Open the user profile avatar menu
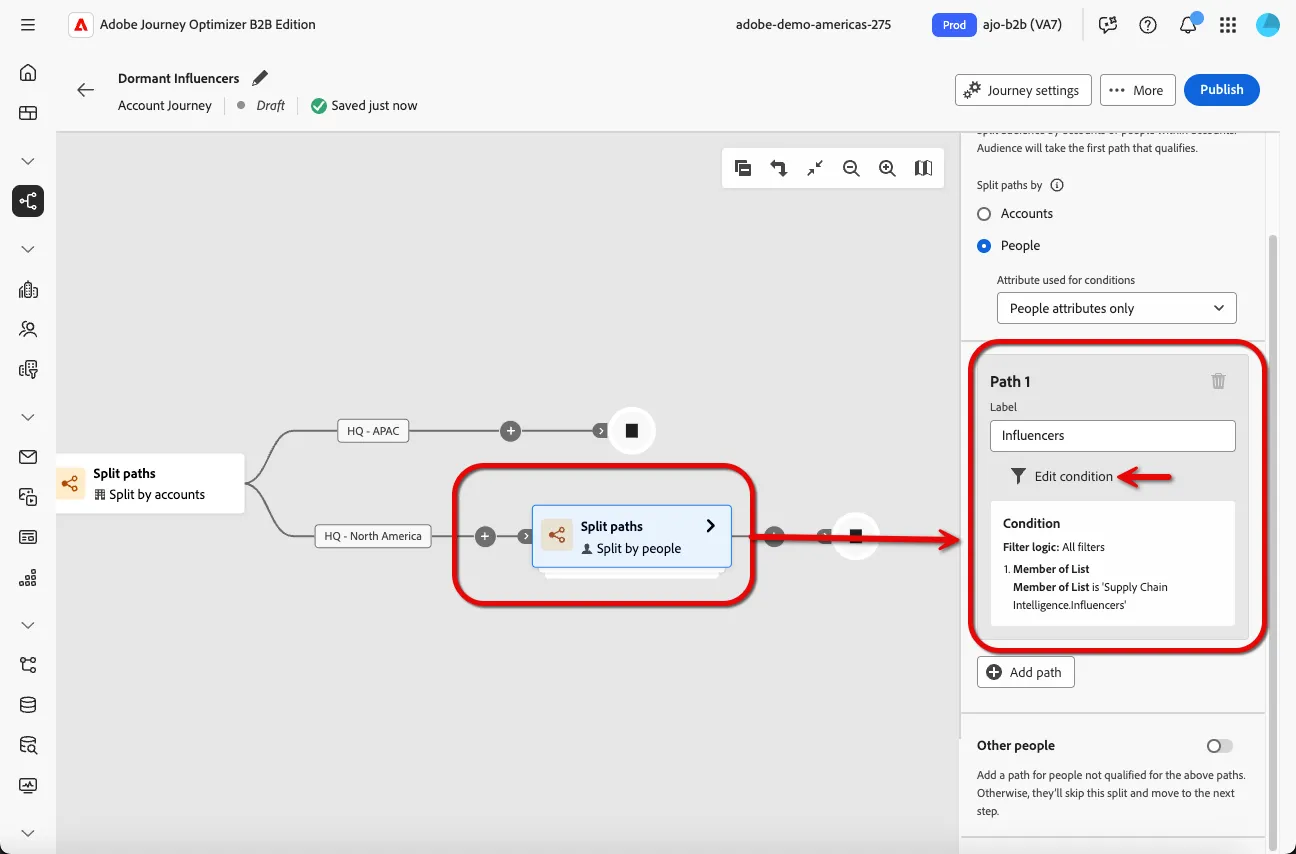The width and height of the screenshot is (1296, 854). point(1268,25)
